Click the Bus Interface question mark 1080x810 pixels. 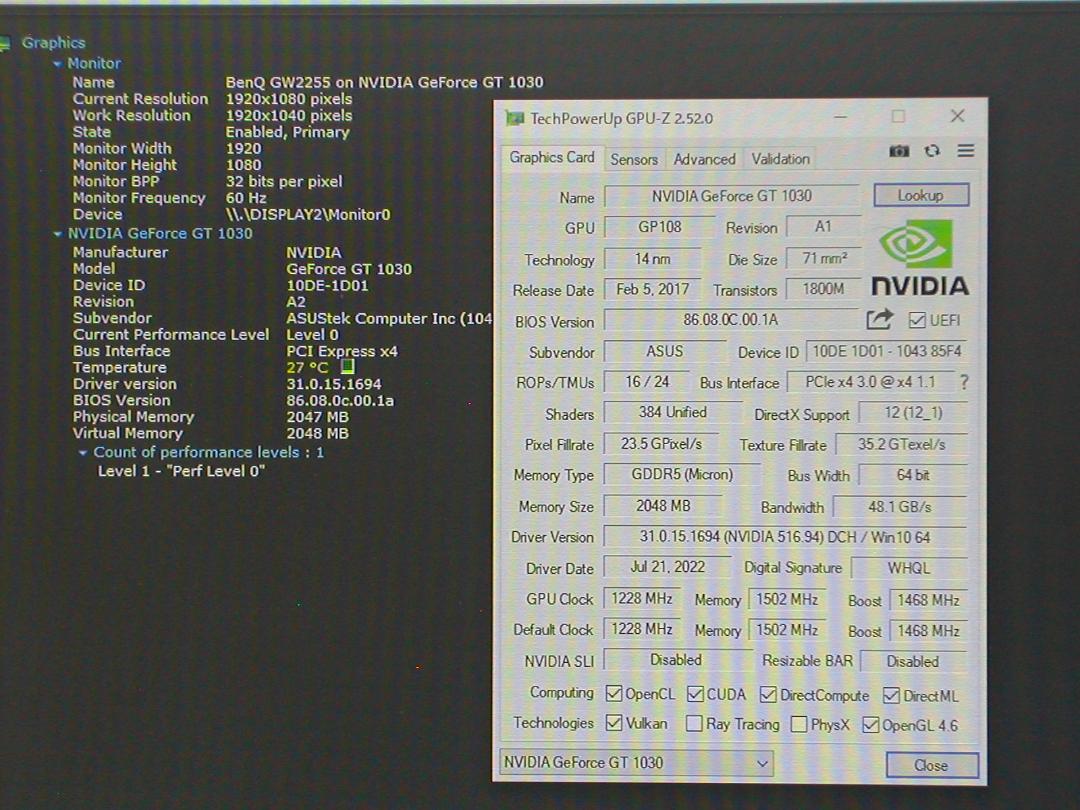964,382
